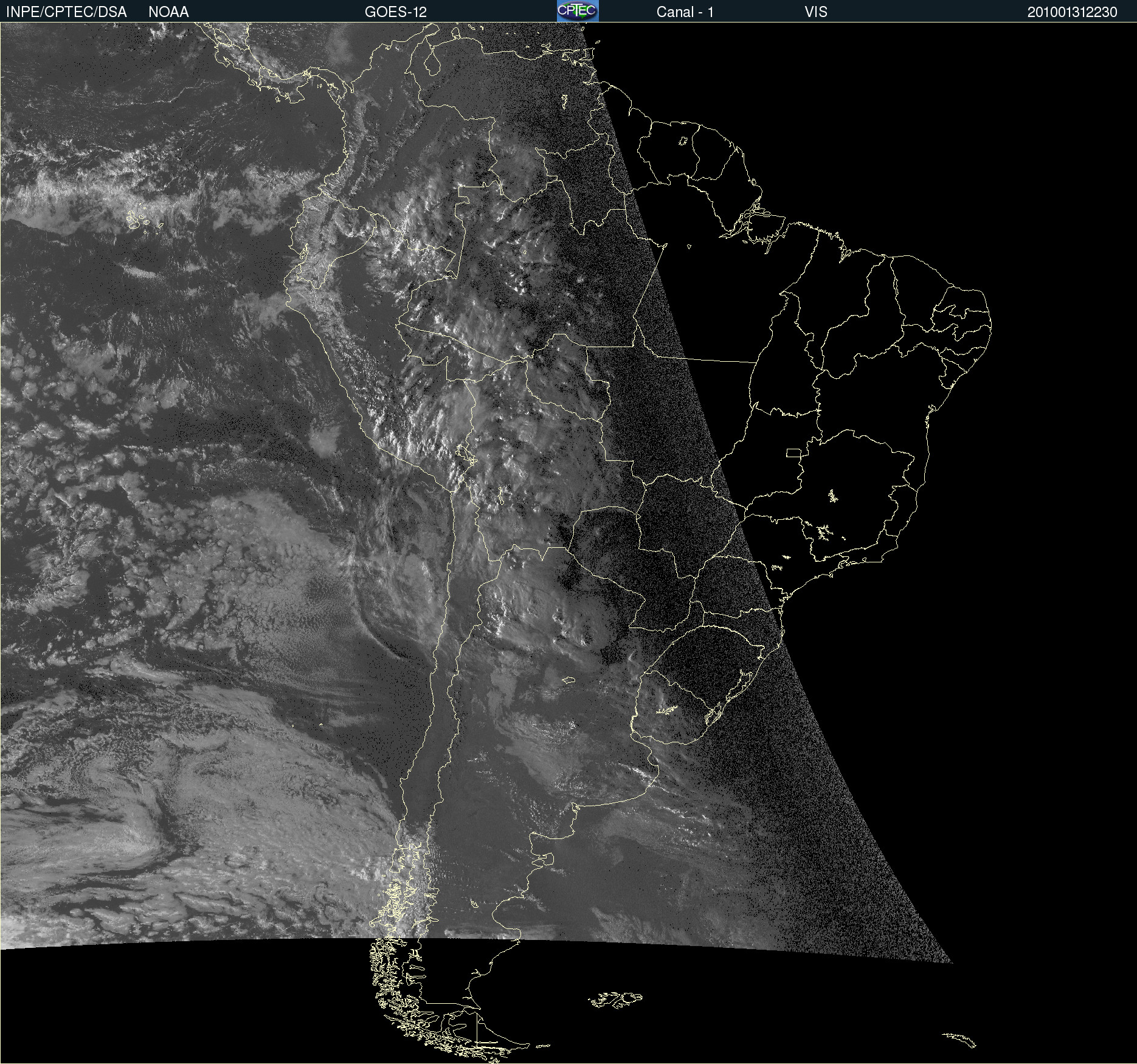Click the NOAA label in the header
This screenshot has height=1064, width=1137.
click(x=168, y=12)
